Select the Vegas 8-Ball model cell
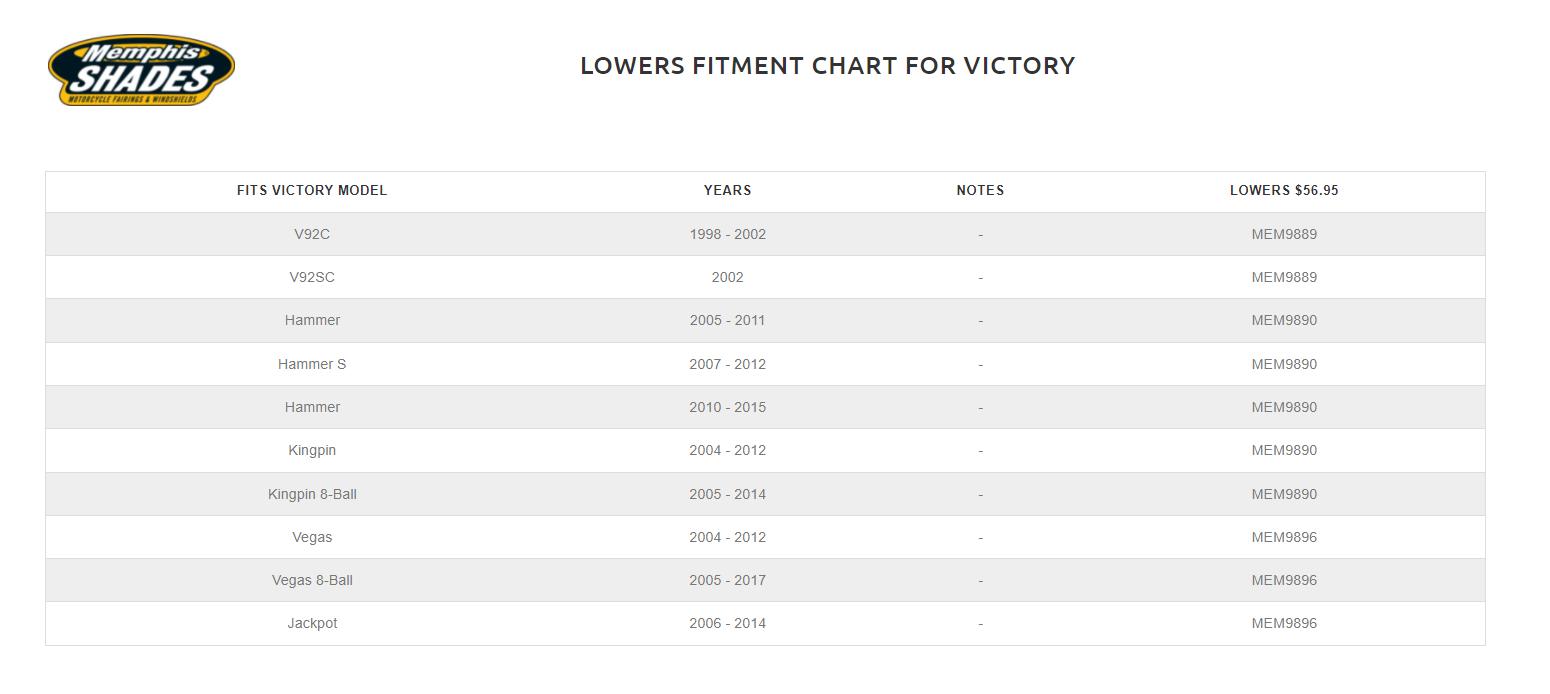The height and width of the screenshot is (694, 1550). (312, 580)
